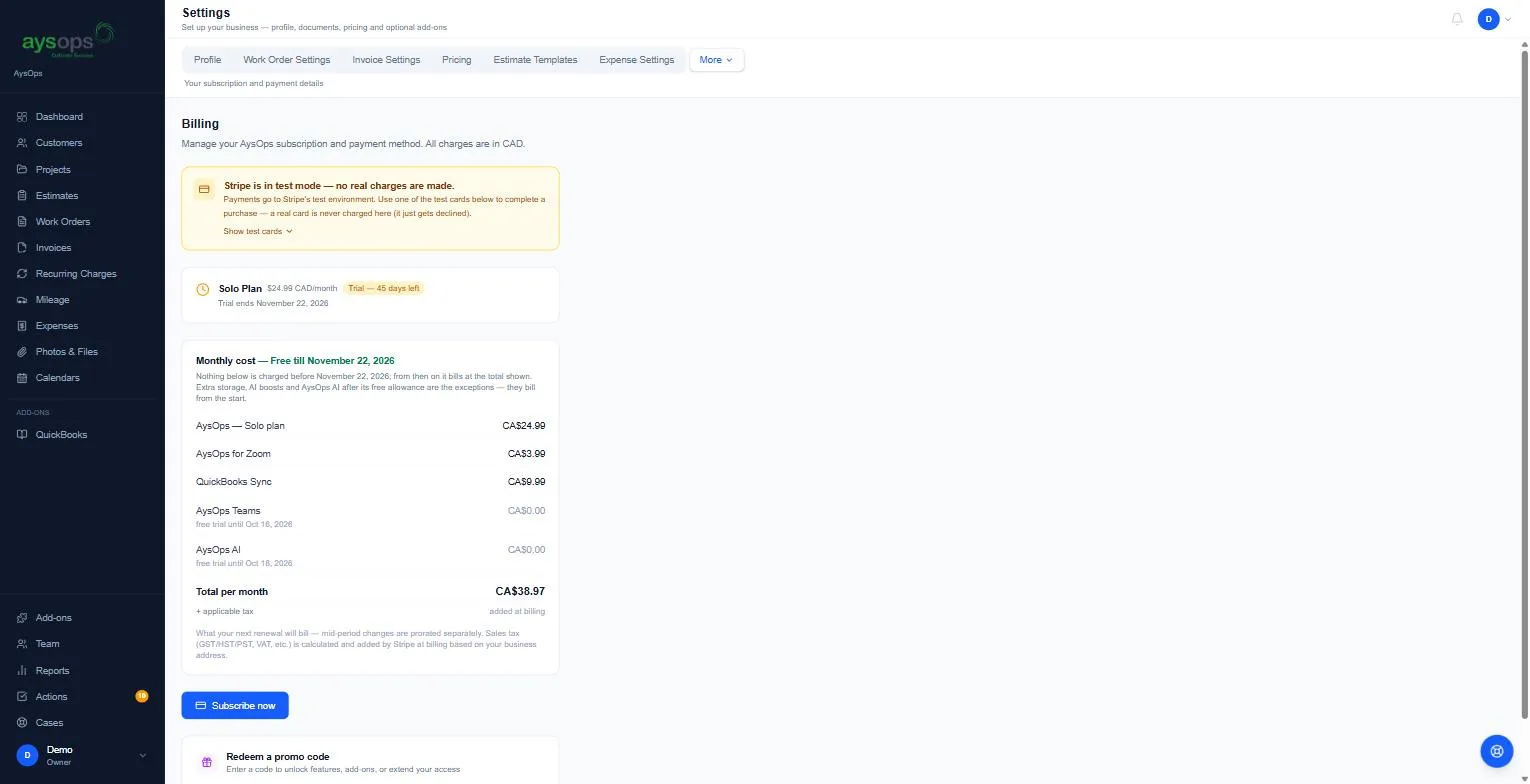
Task: Click the Invoices document icon
Action: pos(22,248)
